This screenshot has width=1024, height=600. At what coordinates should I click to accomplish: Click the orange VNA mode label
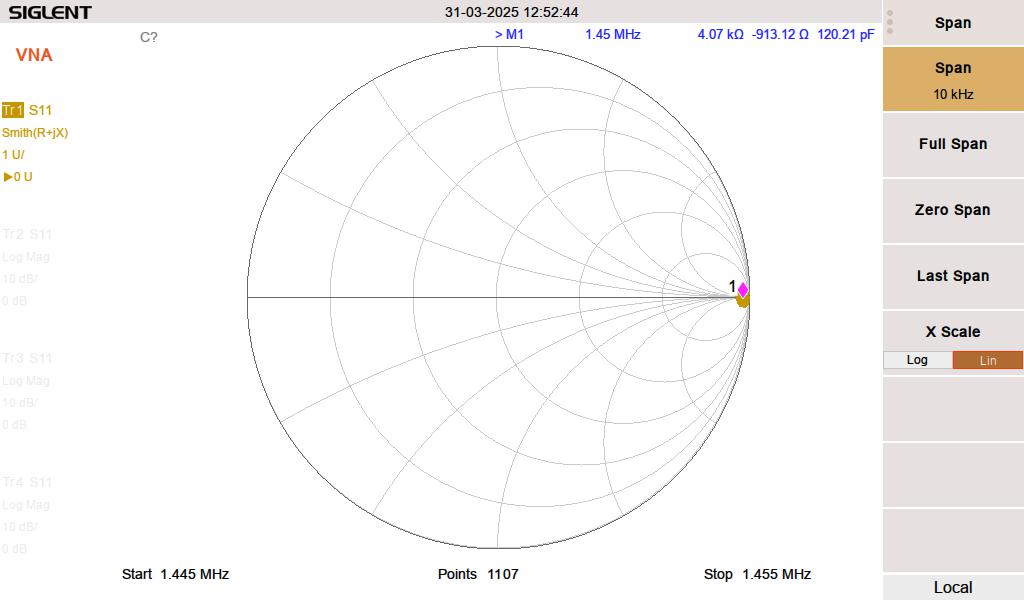(x=34, y=55)
